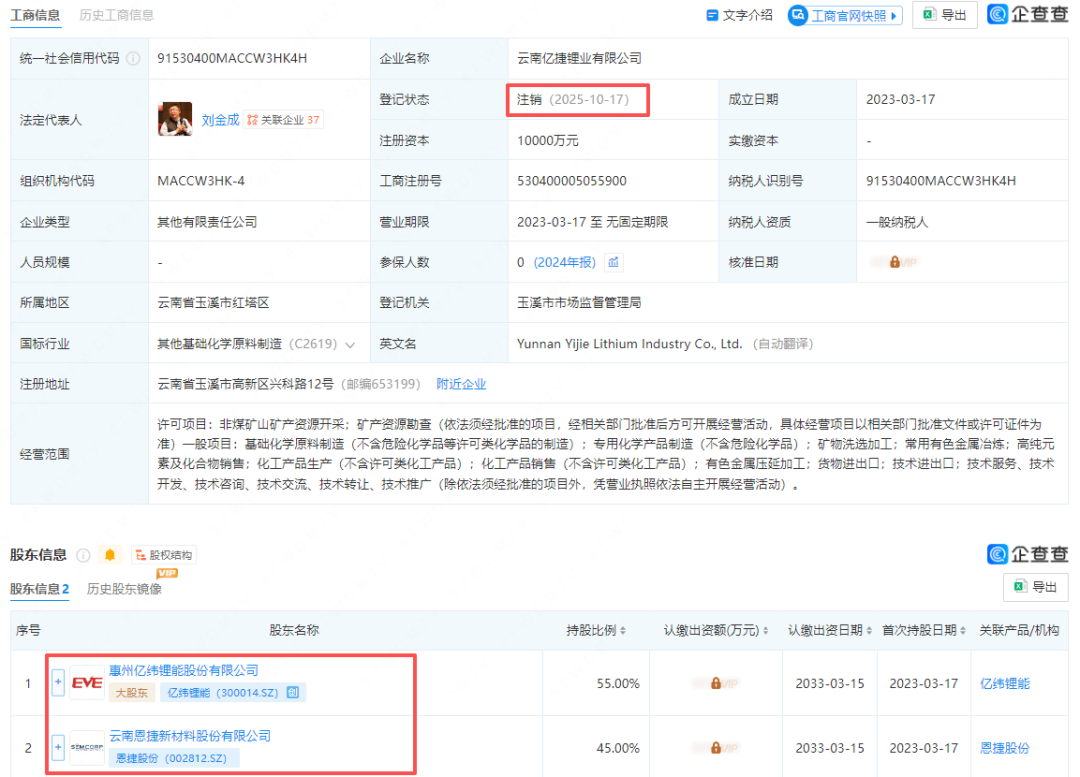Click the 附近企业 link near registered address
Viewport: 1080px width, 777px height.
[x=462, y=383]
